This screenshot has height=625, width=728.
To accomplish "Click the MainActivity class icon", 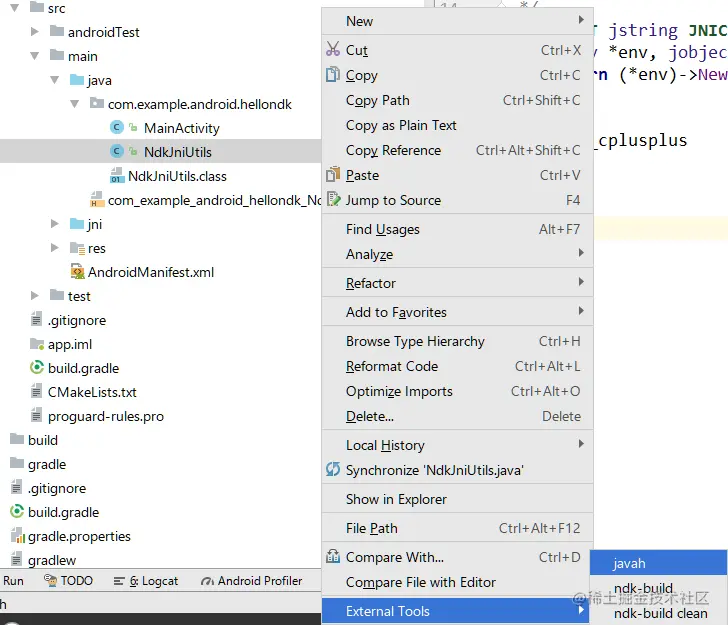I will tap(117, 127).
